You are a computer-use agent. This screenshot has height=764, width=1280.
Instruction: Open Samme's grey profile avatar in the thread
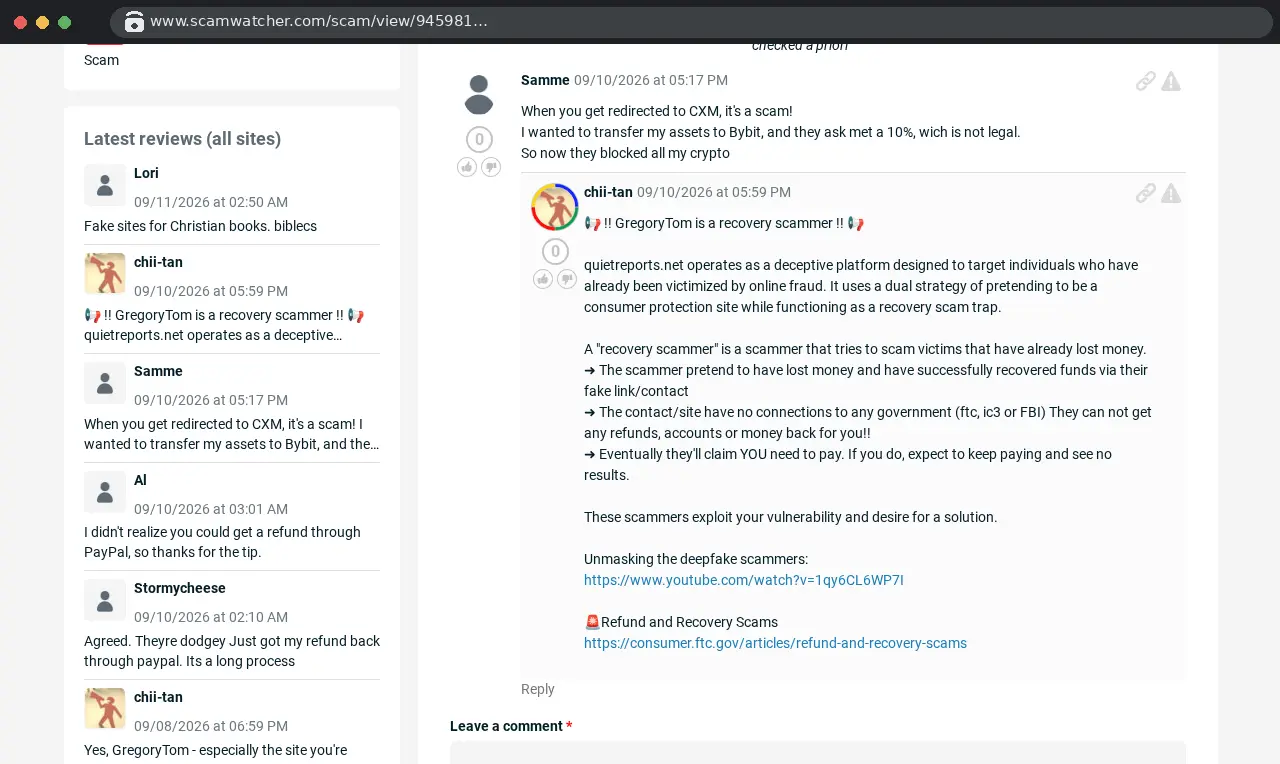[x=479, y=94]
